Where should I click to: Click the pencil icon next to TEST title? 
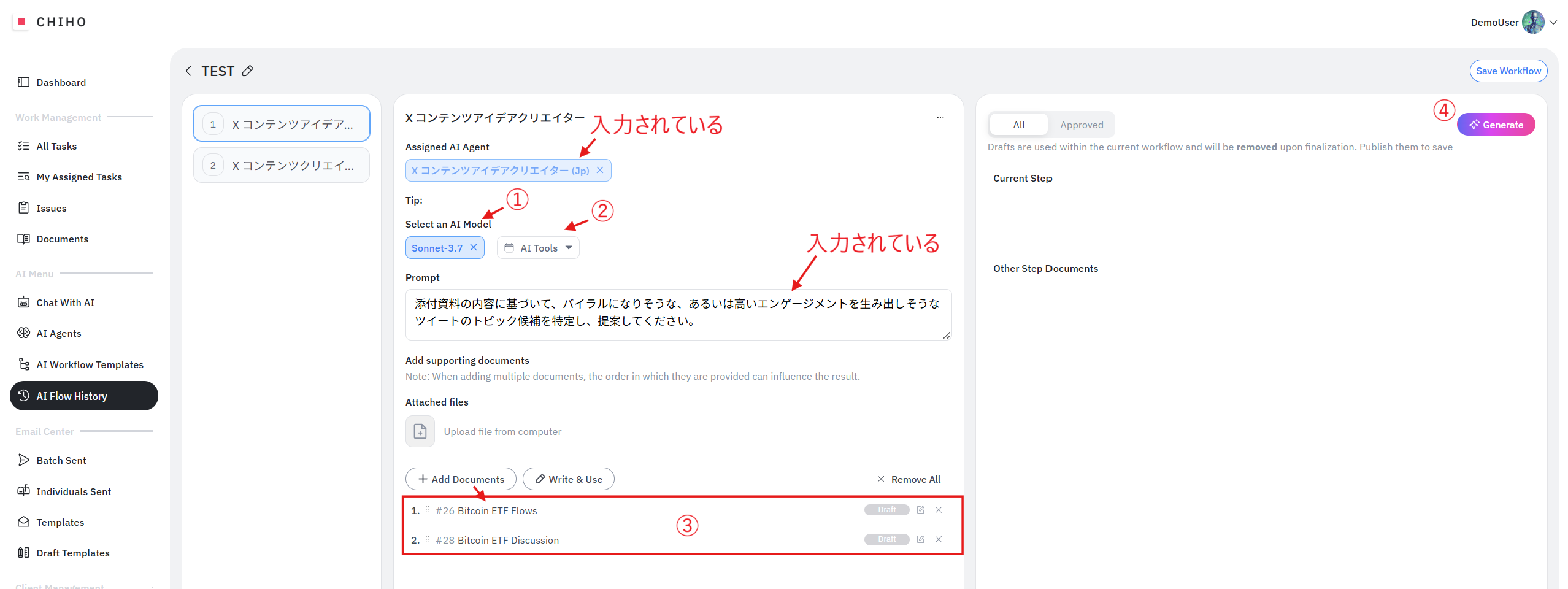point(247,71)
